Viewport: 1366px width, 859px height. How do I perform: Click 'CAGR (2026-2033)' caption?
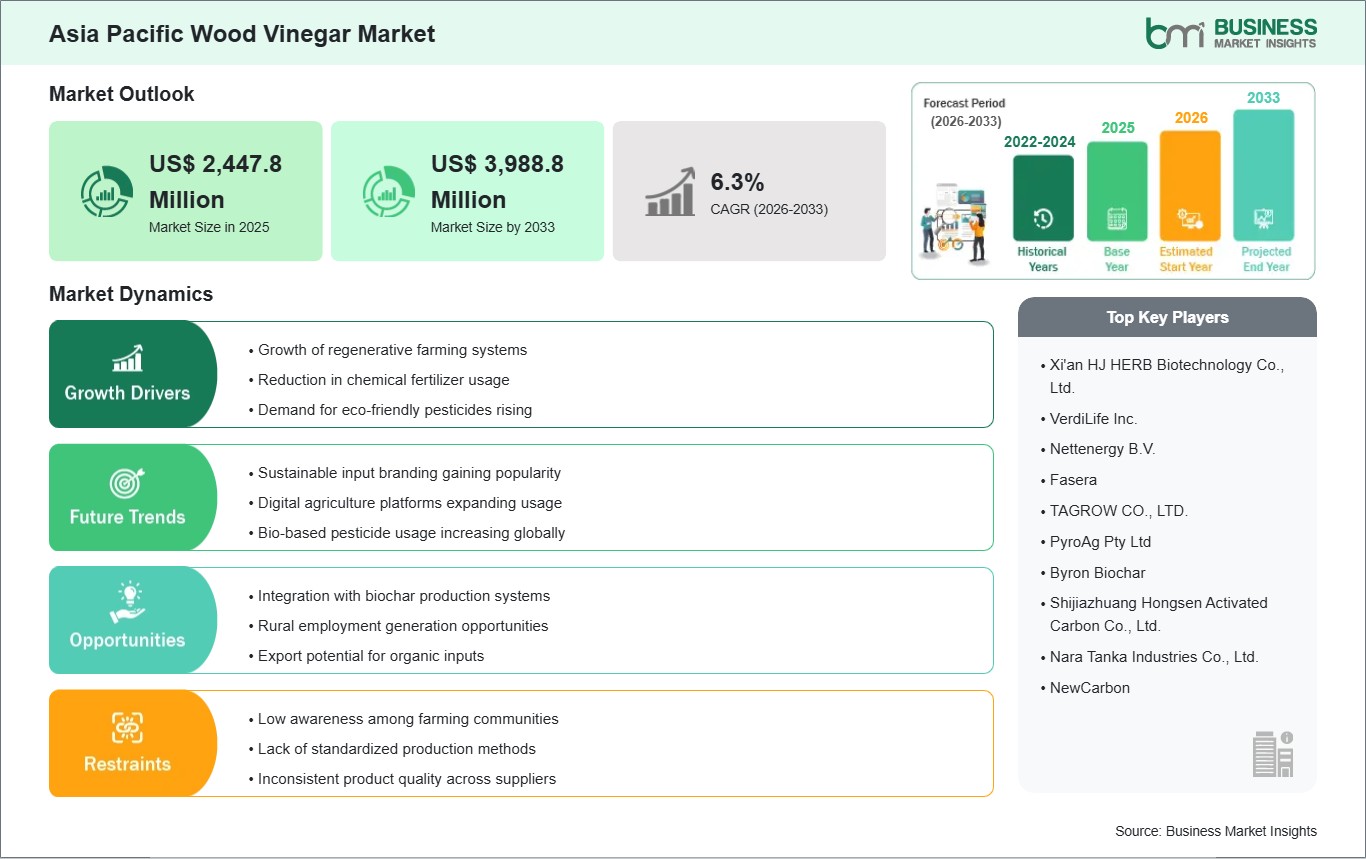[x=769, y=209]
